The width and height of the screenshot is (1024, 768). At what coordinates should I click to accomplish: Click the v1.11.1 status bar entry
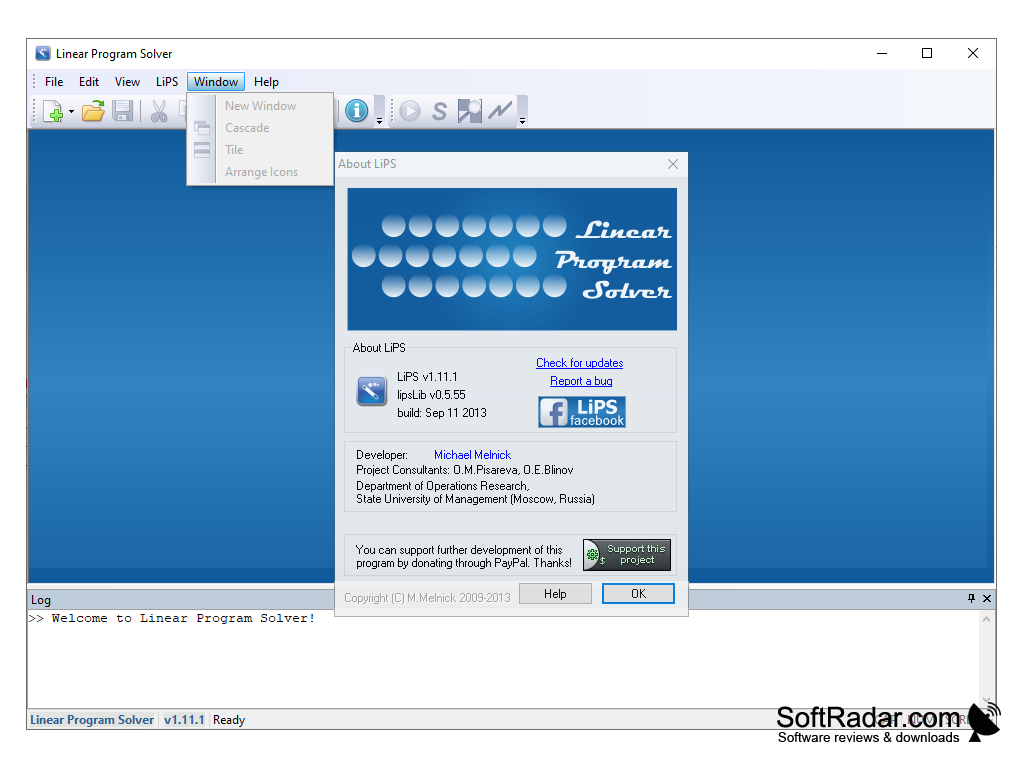tap(184, 720)
